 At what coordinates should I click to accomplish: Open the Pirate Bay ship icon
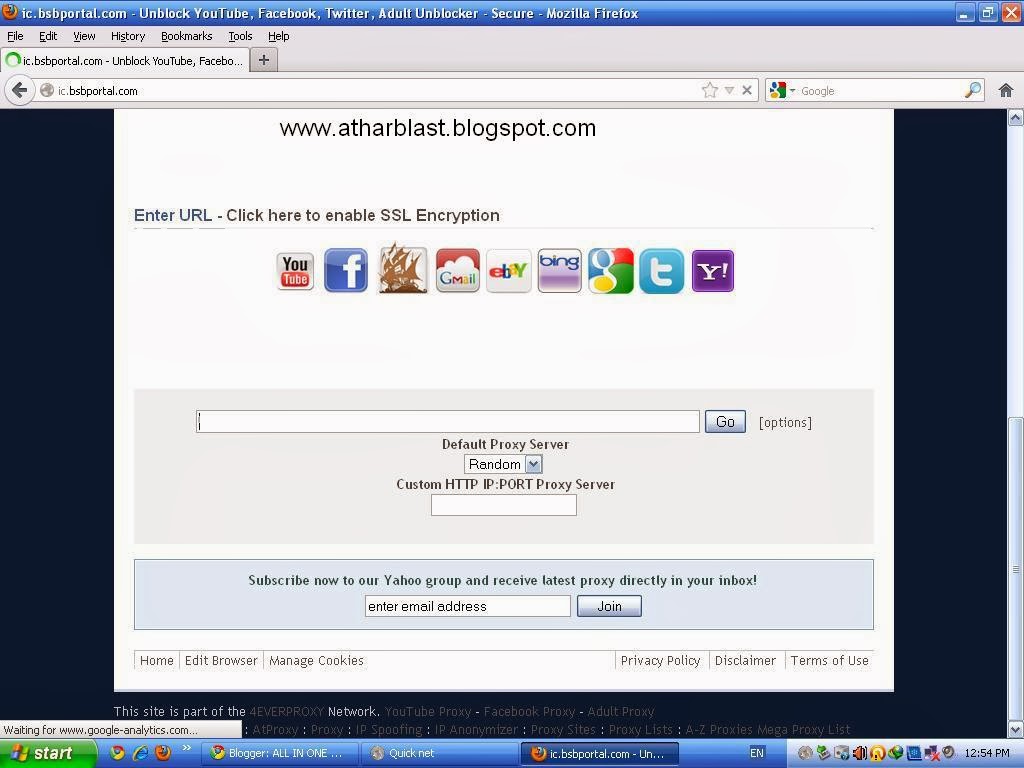click(x=403, y=268)
